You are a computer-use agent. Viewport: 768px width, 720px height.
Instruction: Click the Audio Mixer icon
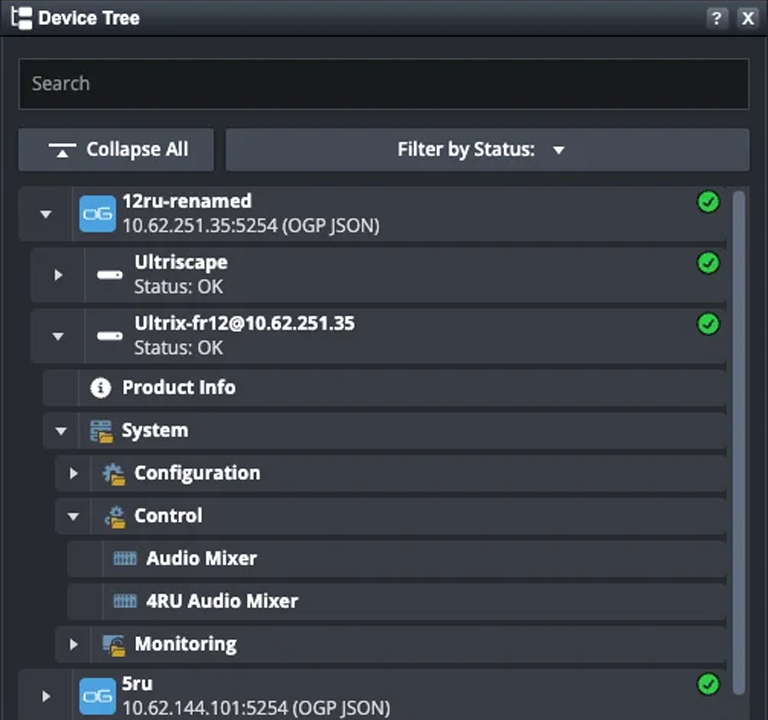[125, 558]
